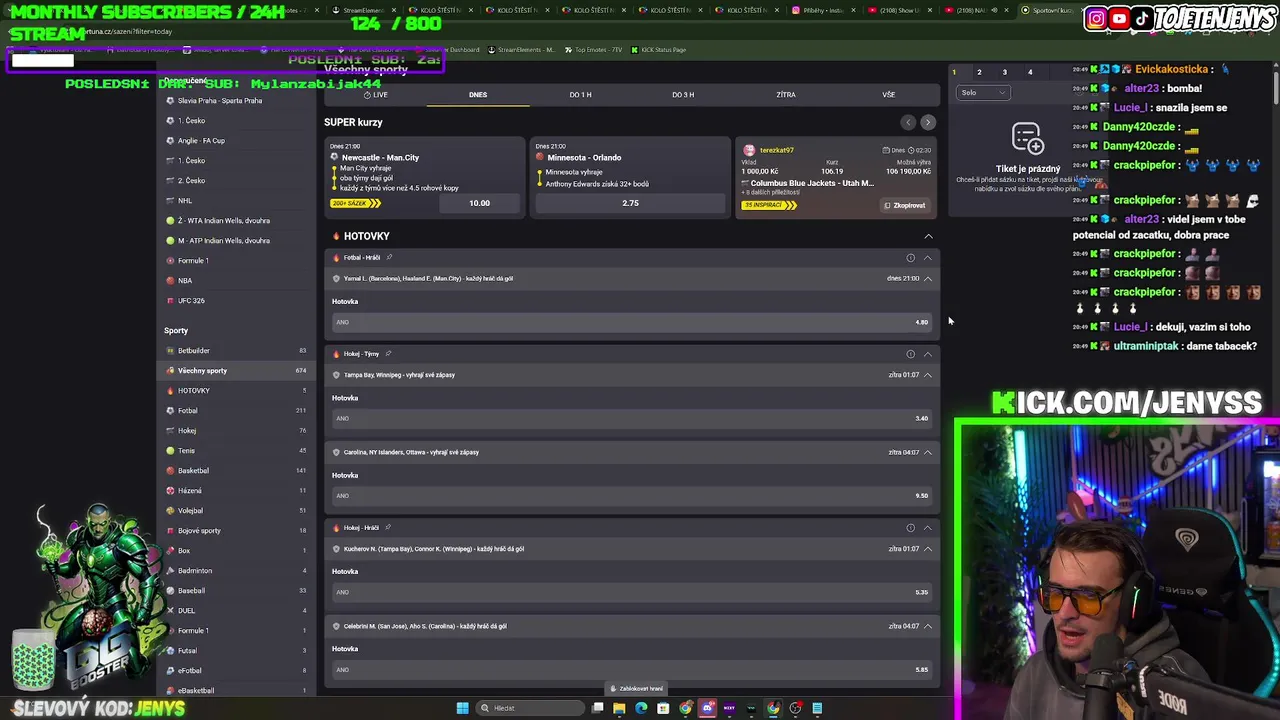
Task: Pick ANO 3.40 for Tampa Bay, Winnipeg
Action: click(631, 418)
